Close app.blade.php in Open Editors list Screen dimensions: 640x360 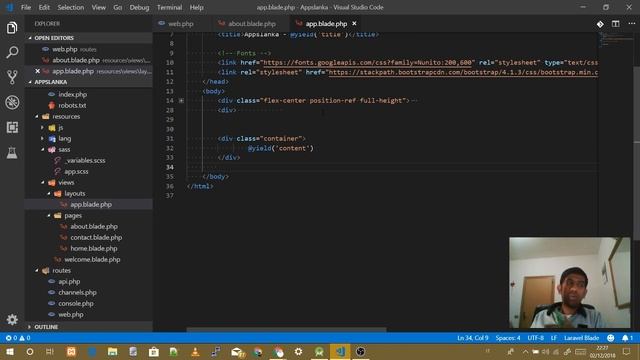coord(38,71)
